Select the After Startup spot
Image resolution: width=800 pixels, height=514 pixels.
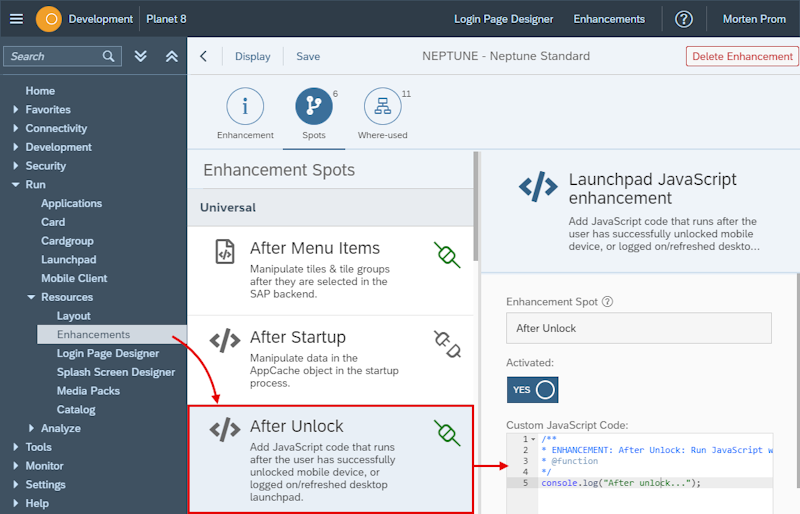[x=331, y=360]
